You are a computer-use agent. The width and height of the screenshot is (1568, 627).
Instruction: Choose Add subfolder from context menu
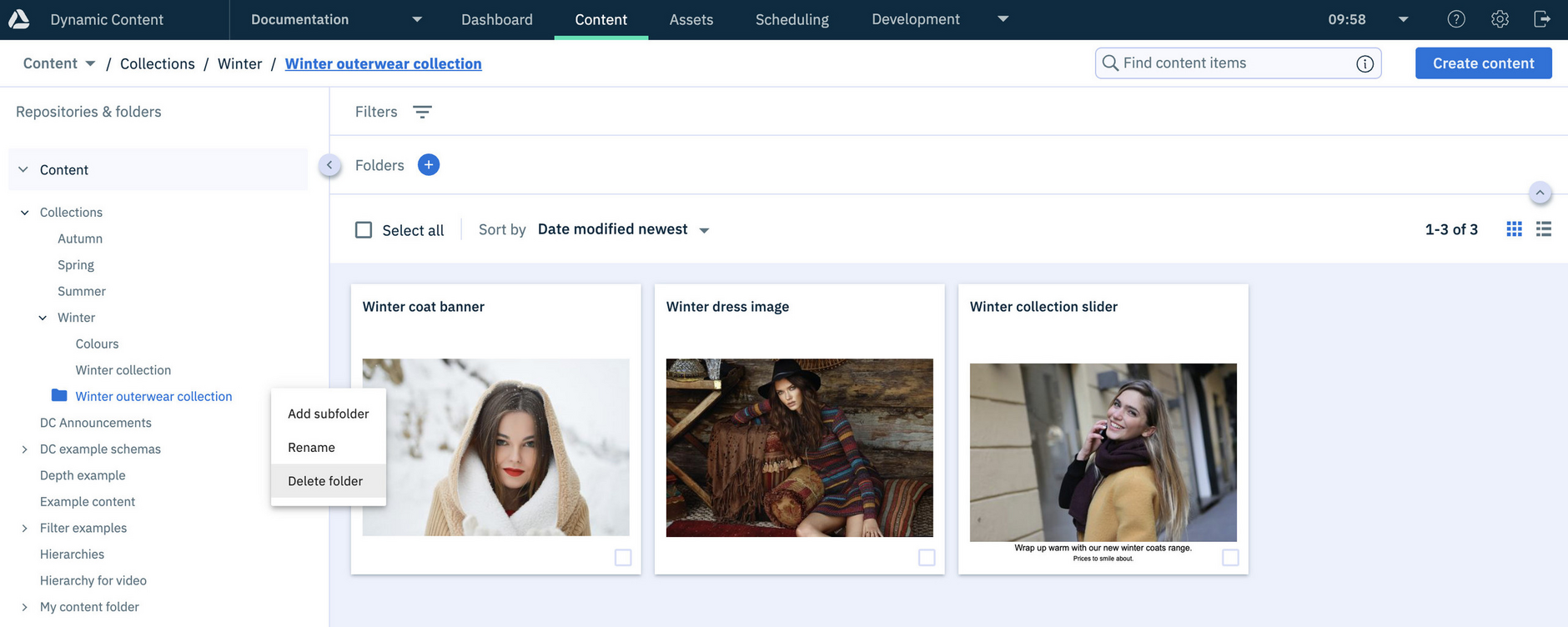pyautogui.click(x=329, y=414)
